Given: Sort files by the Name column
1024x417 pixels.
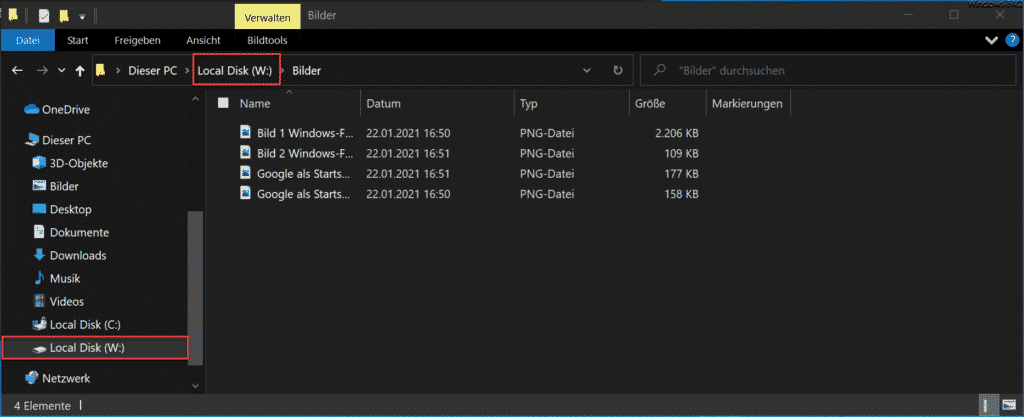Looking at the screenshot, I should tap(255, 103).
